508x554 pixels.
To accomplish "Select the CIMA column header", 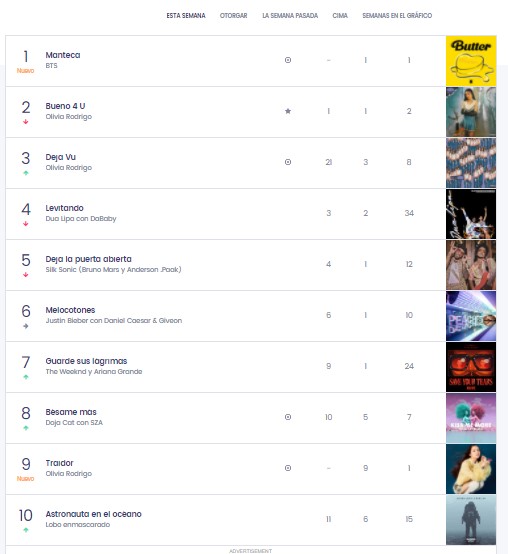I will pos(340,16).
